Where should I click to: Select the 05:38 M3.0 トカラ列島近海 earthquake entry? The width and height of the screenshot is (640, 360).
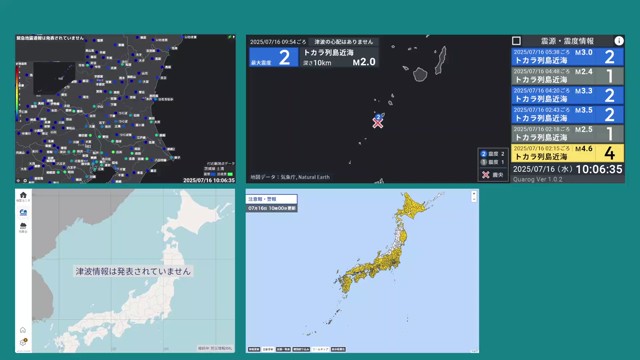567,57
